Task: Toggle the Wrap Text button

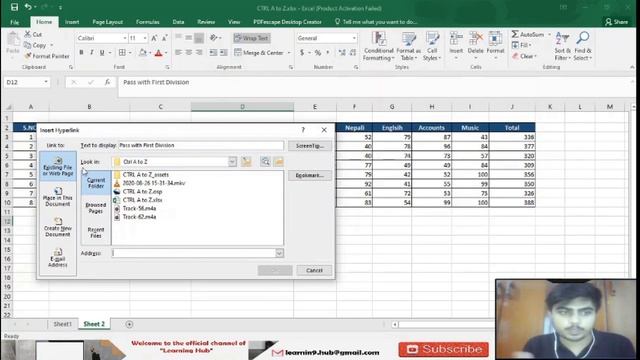Action: click(x=252, y=38)
